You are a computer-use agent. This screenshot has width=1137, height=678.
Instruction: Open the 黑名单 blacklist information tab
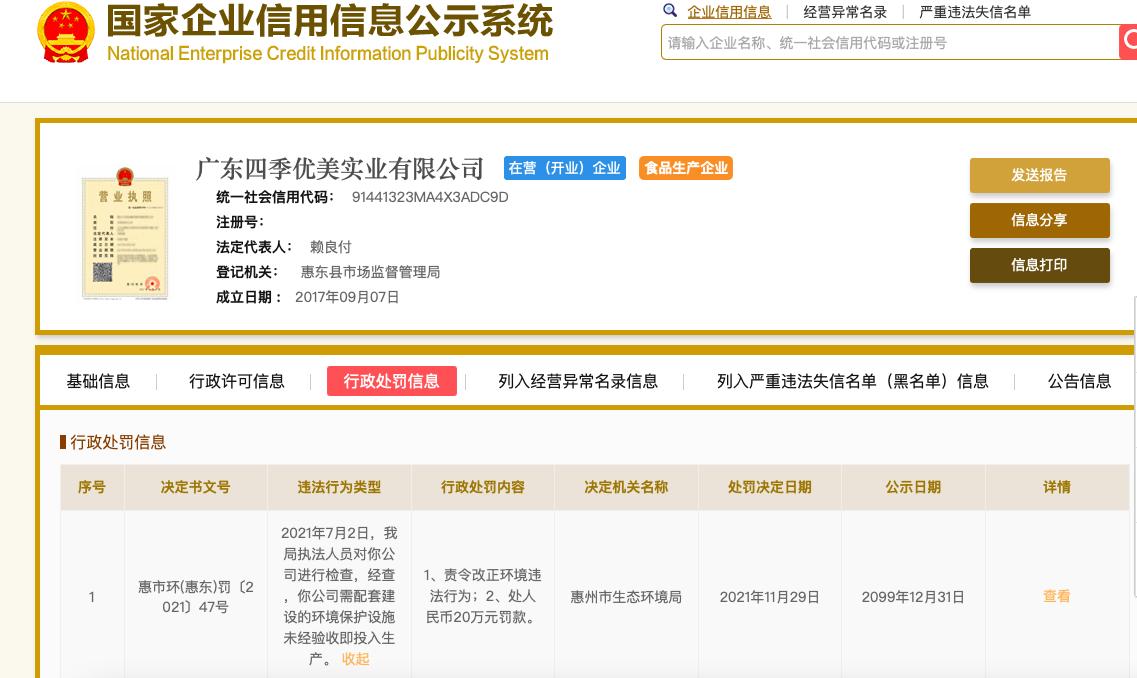pyautogui.click(x=852, y=381)
